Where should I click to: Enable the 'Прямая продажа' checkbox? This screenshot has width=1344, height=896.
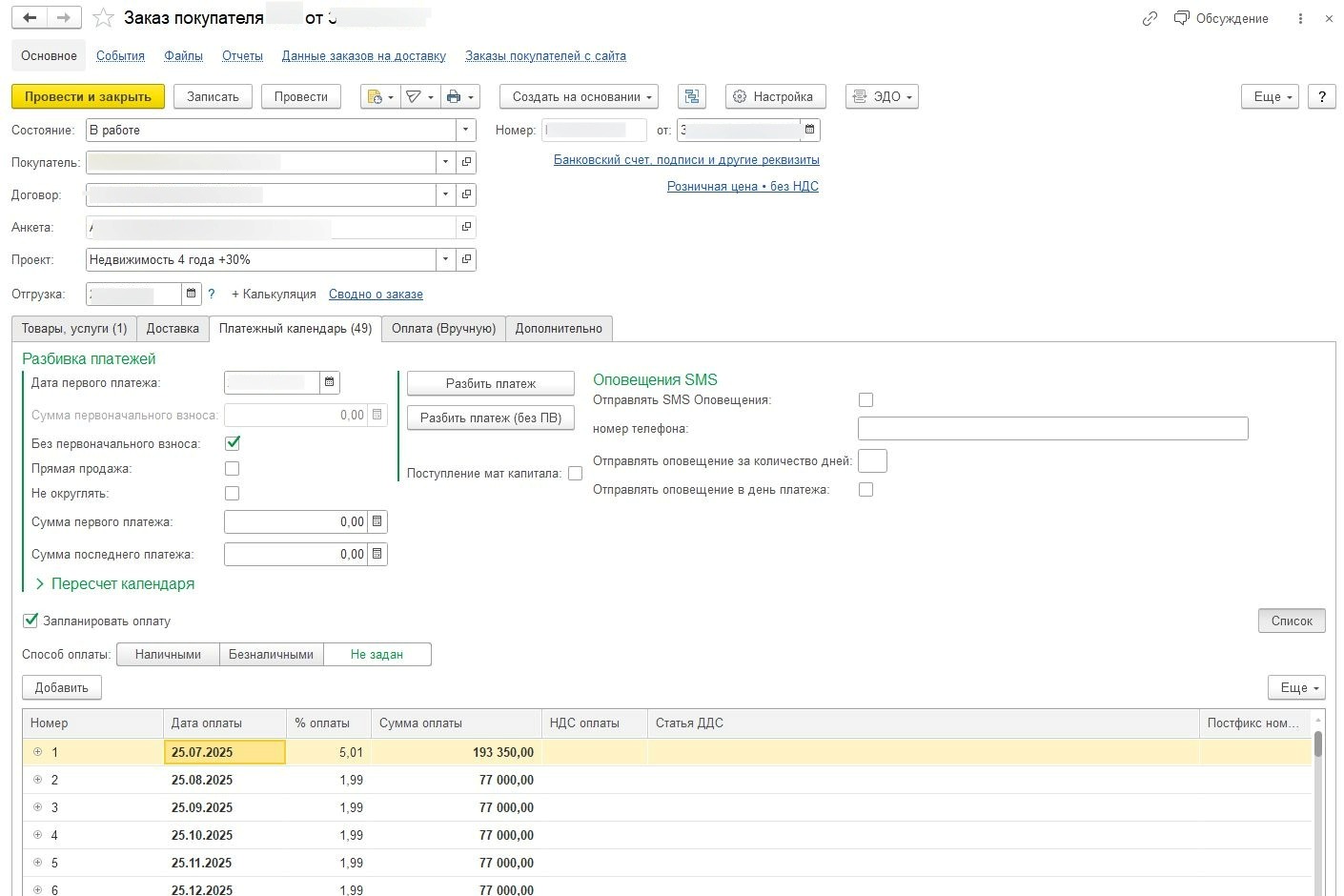pyautogui.click(x=232, y=468)
